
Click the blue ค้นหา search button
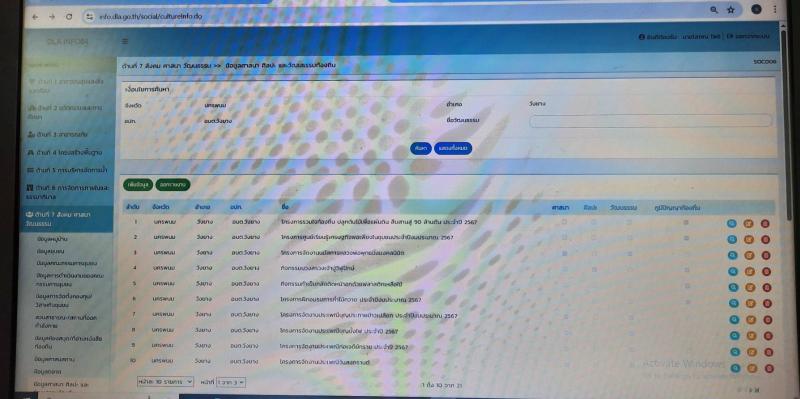pyautogui.click(x=421, y=148)
